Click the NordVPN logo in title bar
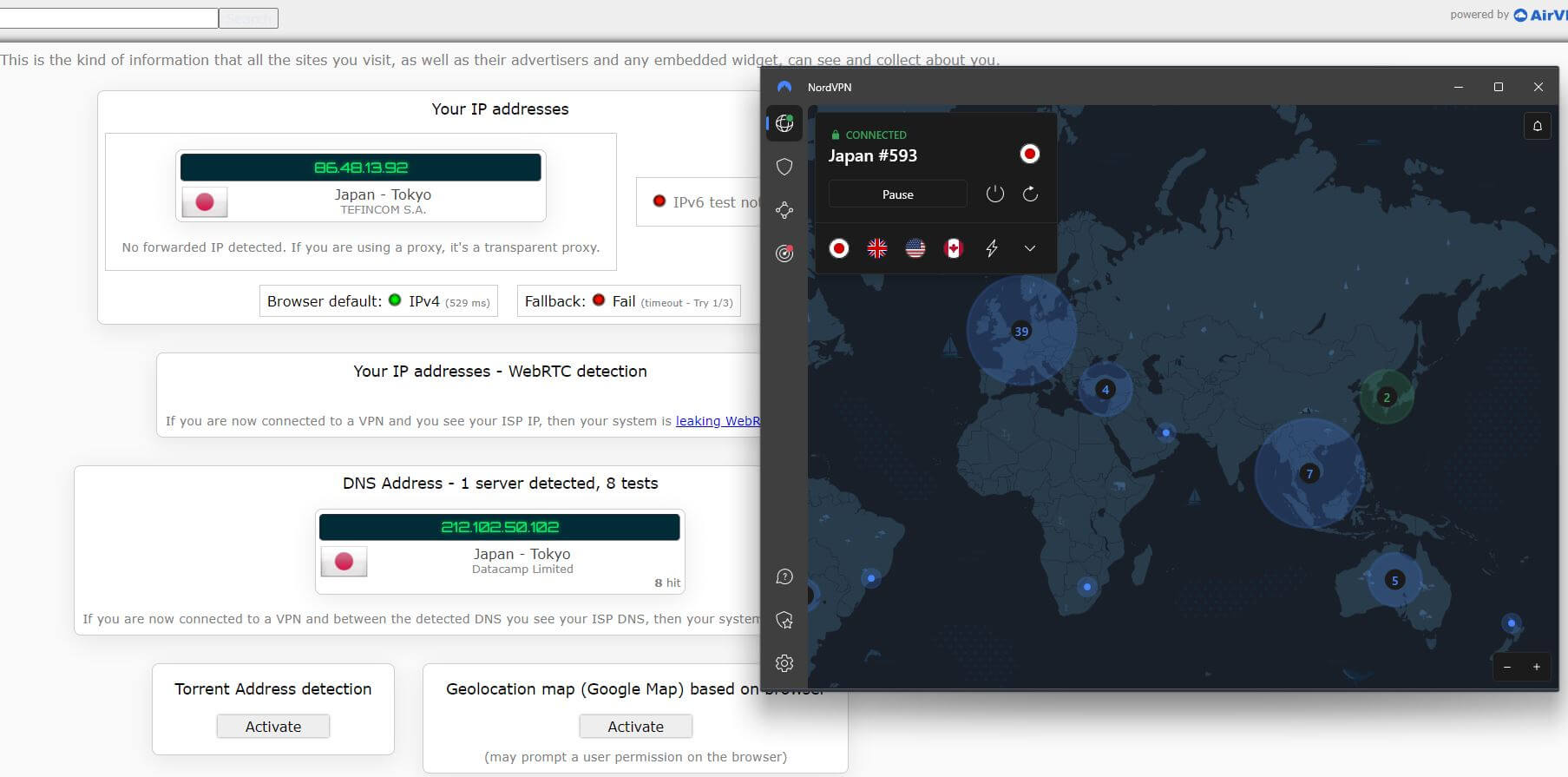This screenshot has width=1568, height=777. [x=784, y=87]
